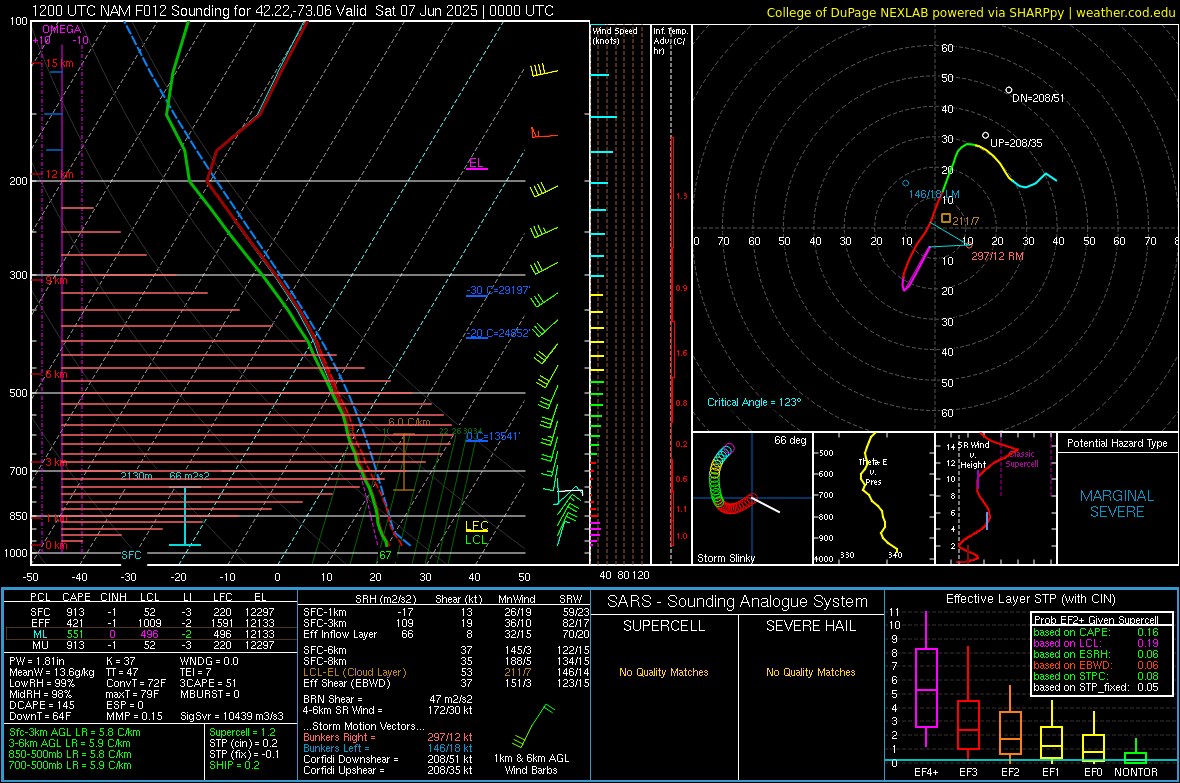
Task: Click the Effective Layer STP (with CIN) title
Action: pyautogui.click(x=1030, y=599)
